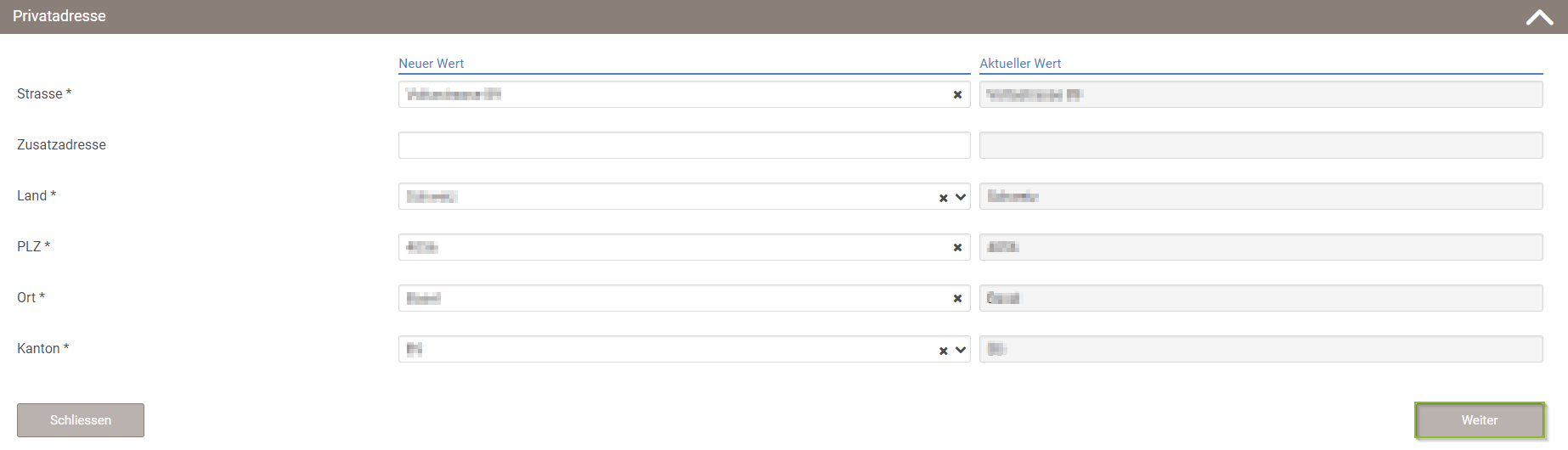The image size is (1568, 450).
Task: Select the Land combo box field
Action: click(x=667, y=196)
